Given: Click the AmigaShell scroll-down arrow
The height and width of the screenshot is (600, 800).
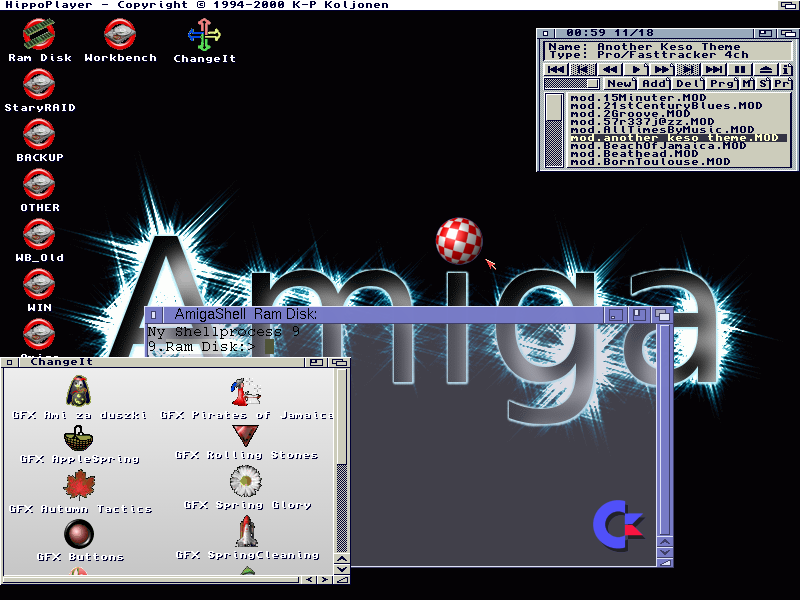Looking at the screenshot, I should click(x=664, y=552).
